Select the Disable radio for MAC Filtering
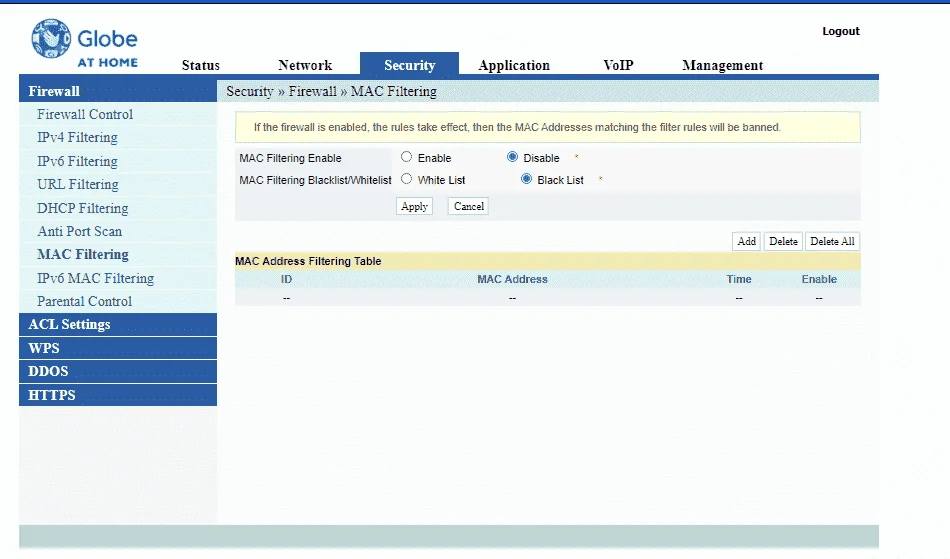The height and width of the screenshot is (559, 950). click(x=513, y=157)
